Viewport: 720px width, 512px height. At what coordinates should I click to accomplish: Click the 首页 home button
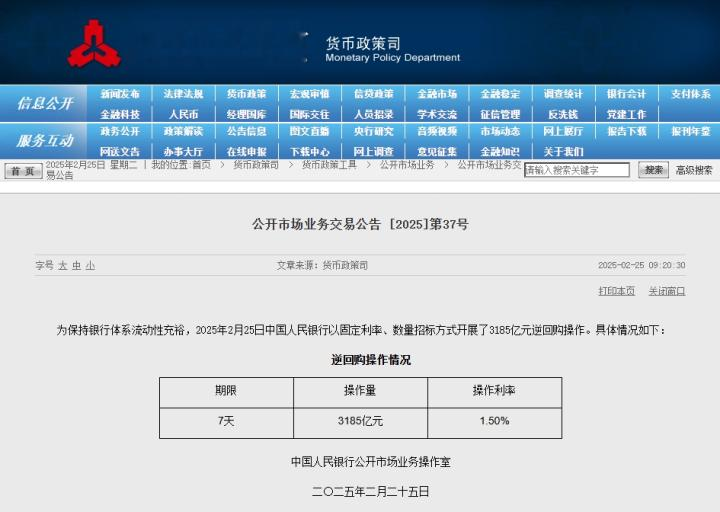[x=23, y=171]
